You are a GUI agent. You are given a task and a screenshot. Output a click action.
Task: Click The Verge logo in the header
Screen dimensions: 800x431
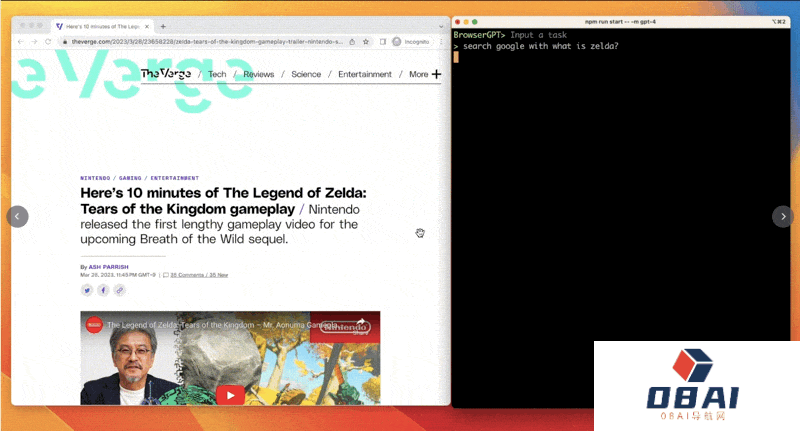(x=166, y=74)
